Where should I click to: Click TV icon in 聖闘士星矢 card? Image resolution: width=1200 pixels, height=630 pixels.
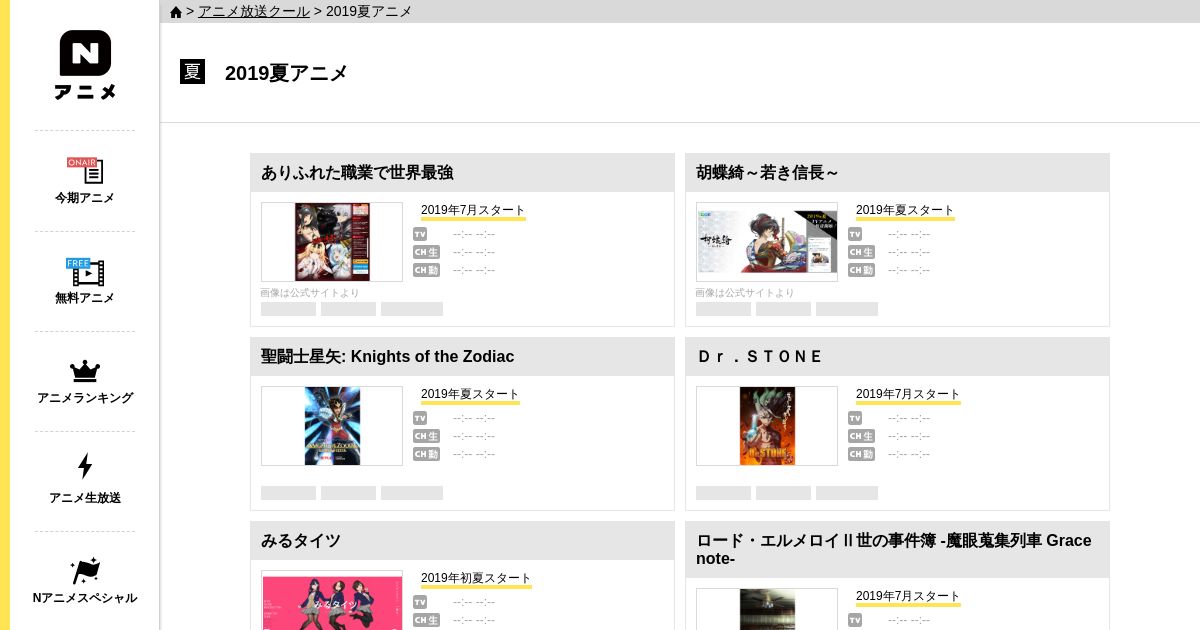pyautogui.click(x=420, y=418)
